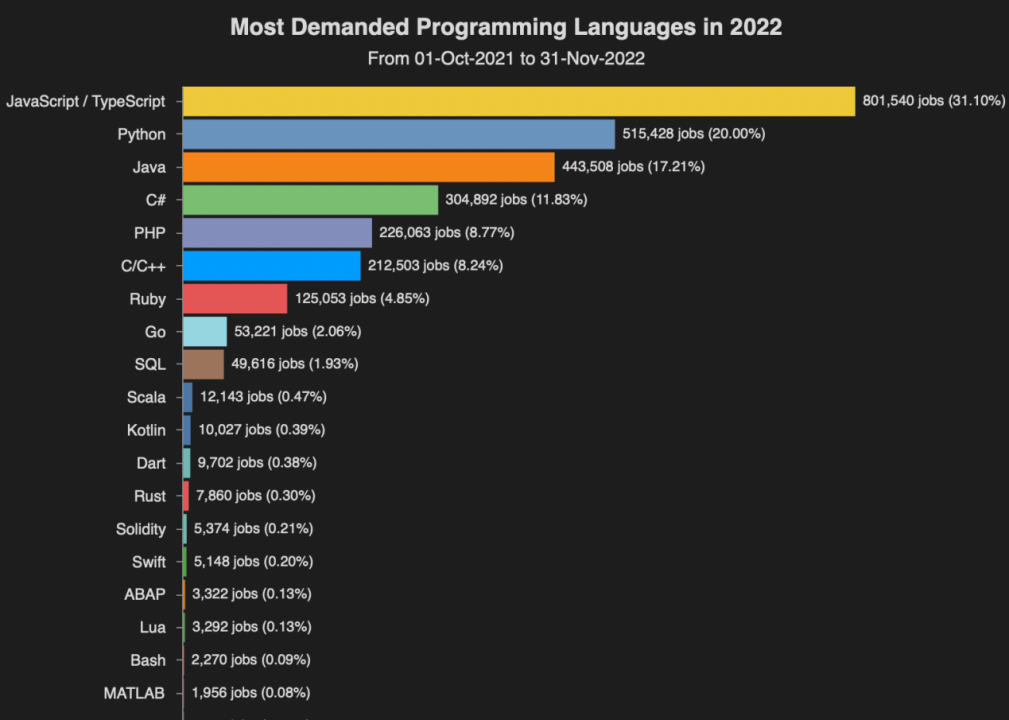Click the value '7,860 jobs (0.30%)'
The height and width of the screenshot is (720, 1009).
(x=255, y=495)
